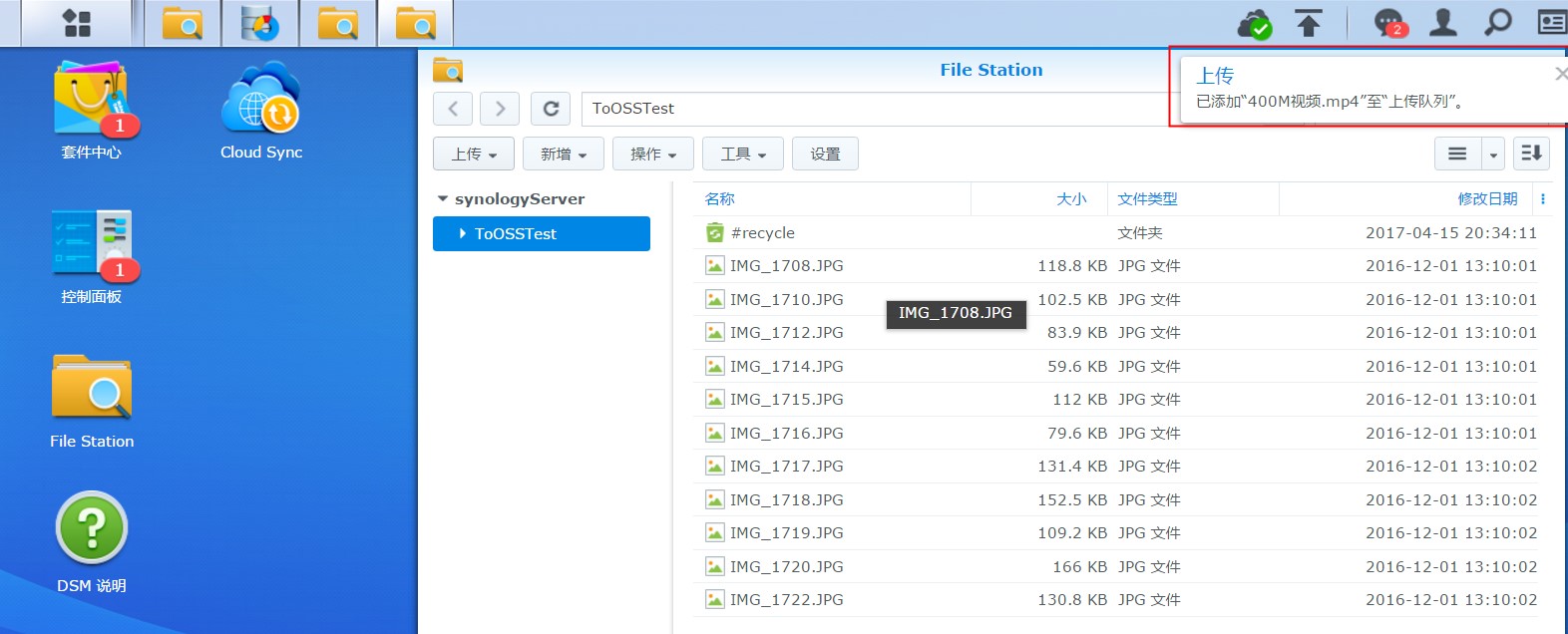Click the 上传 notification message text
This screenshot has height=634, width=1568.
[x=1330, y=102]
